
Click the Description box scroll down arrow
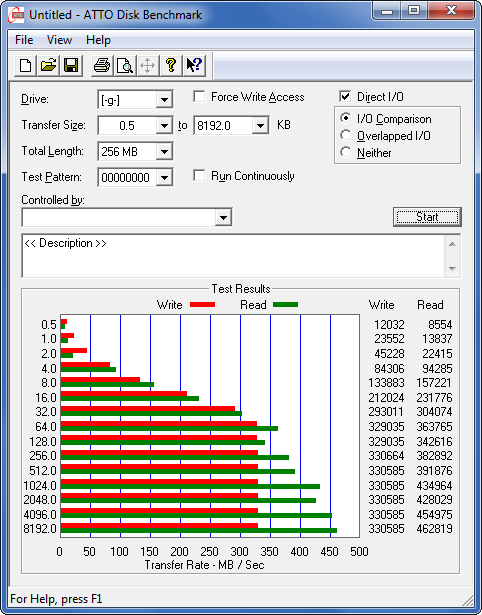tap(452, 269)
